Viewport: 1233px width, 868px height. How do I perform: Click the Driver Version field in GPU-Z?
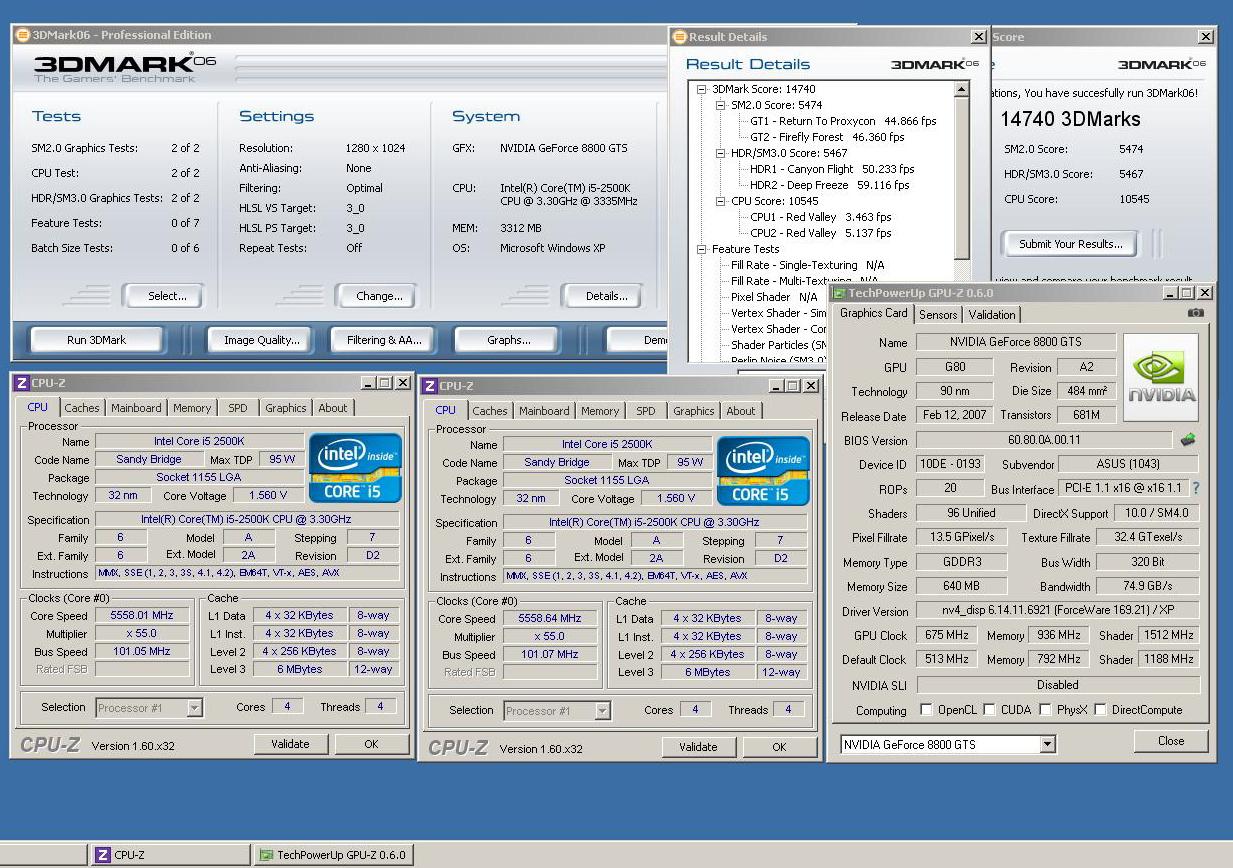[1058, 611]
